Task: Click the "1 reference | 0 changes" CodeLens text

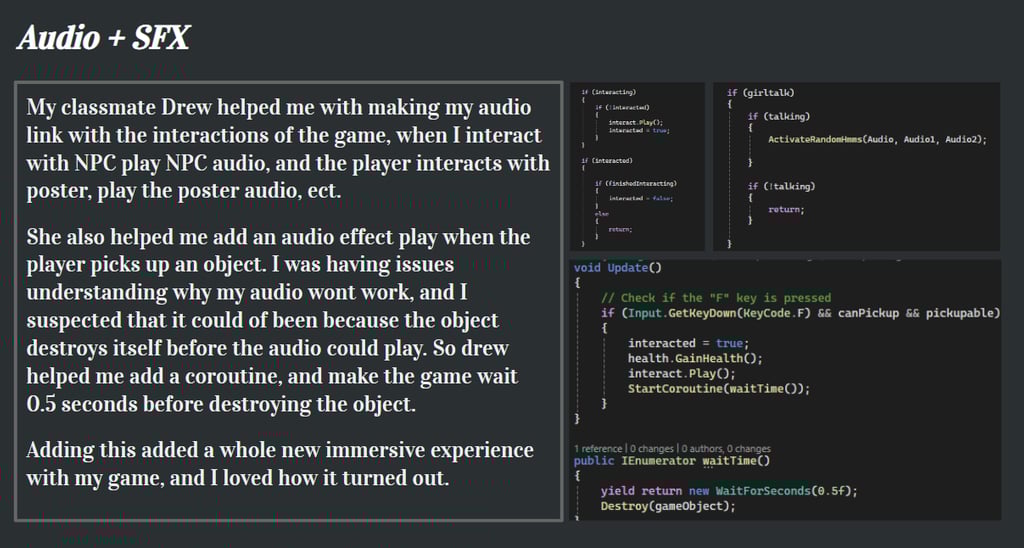Action: pos(672,449)
